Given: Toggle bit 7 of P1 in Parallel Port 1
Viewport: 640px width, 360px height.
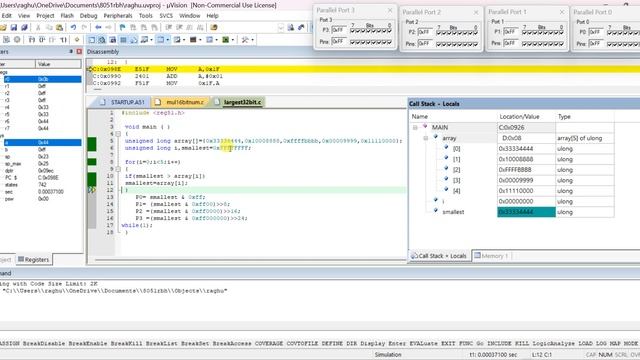Looking at the screenshot, I should 524,32.
